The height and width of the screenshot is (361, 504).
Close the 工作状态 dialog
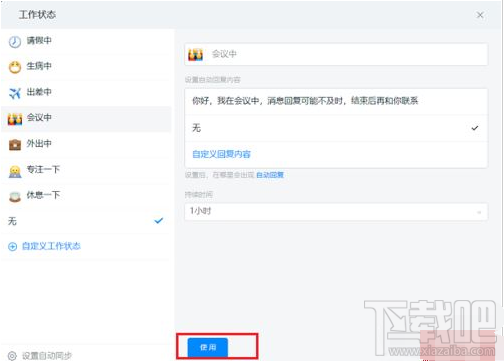click(x=480, y=15)
